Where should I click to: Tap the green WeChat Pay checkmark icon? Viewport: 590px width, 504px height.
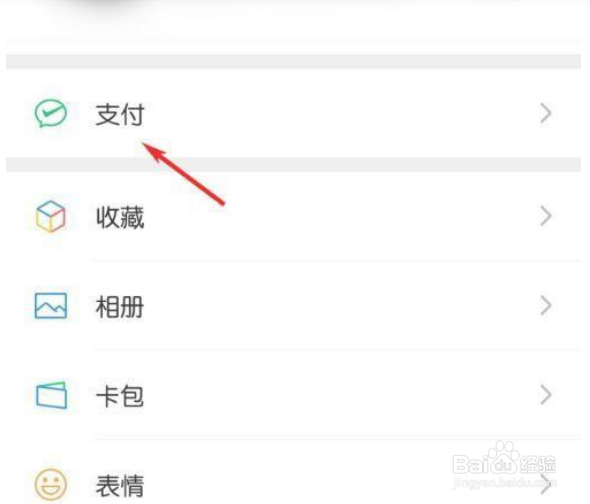pos(51,113)
